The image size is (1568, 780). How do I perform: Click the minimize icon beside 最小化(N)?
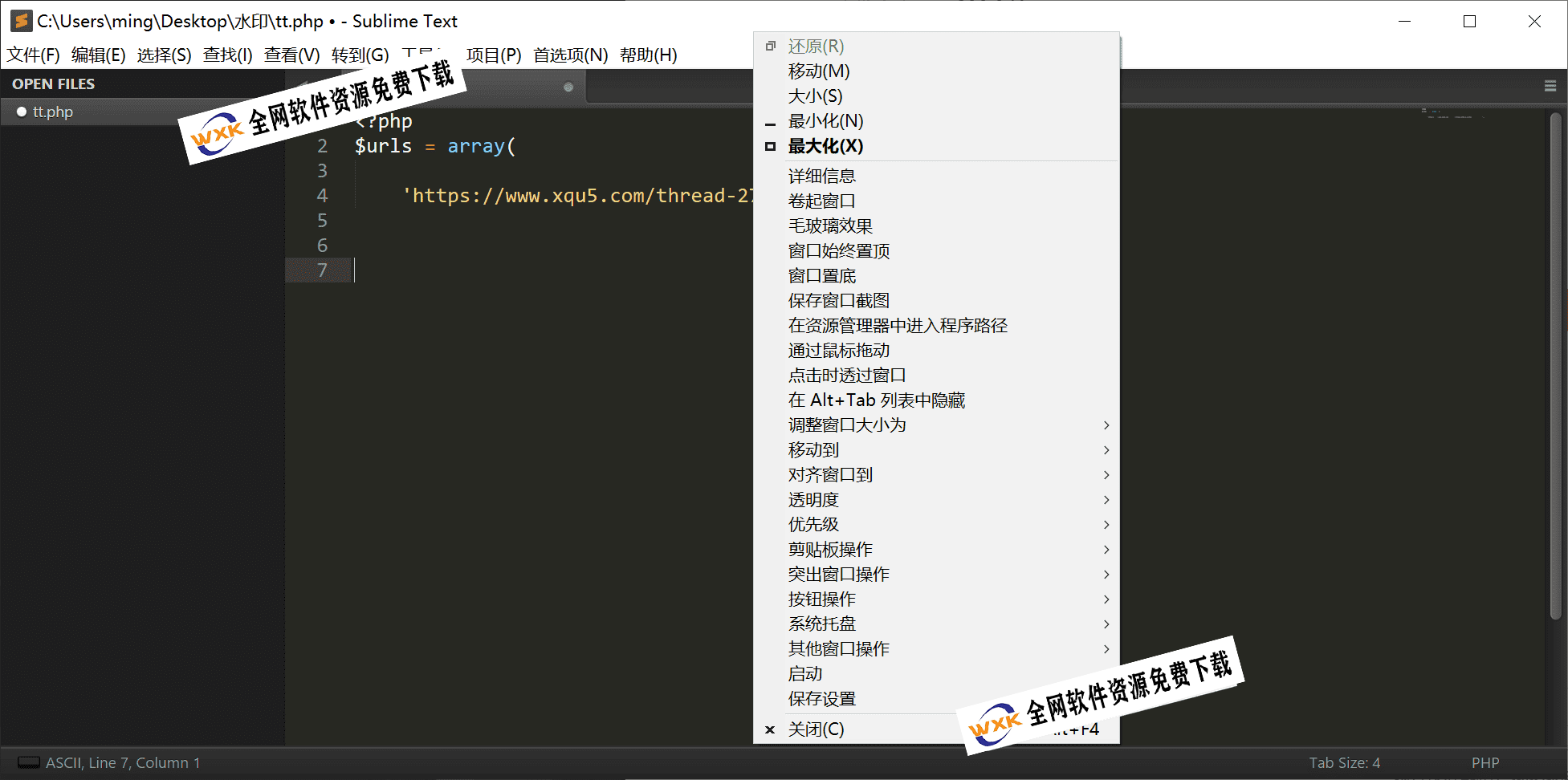tap(770, 122)
